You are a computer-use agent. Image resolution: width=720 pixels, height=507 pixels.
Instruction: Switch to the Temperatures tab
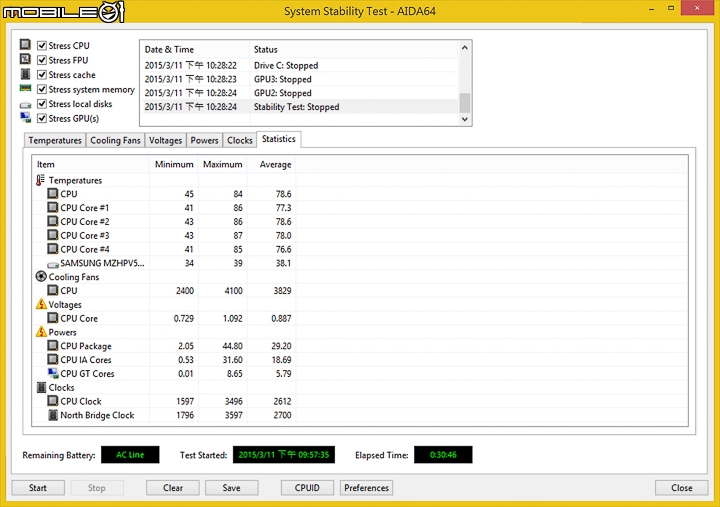[x=55, y=140]
